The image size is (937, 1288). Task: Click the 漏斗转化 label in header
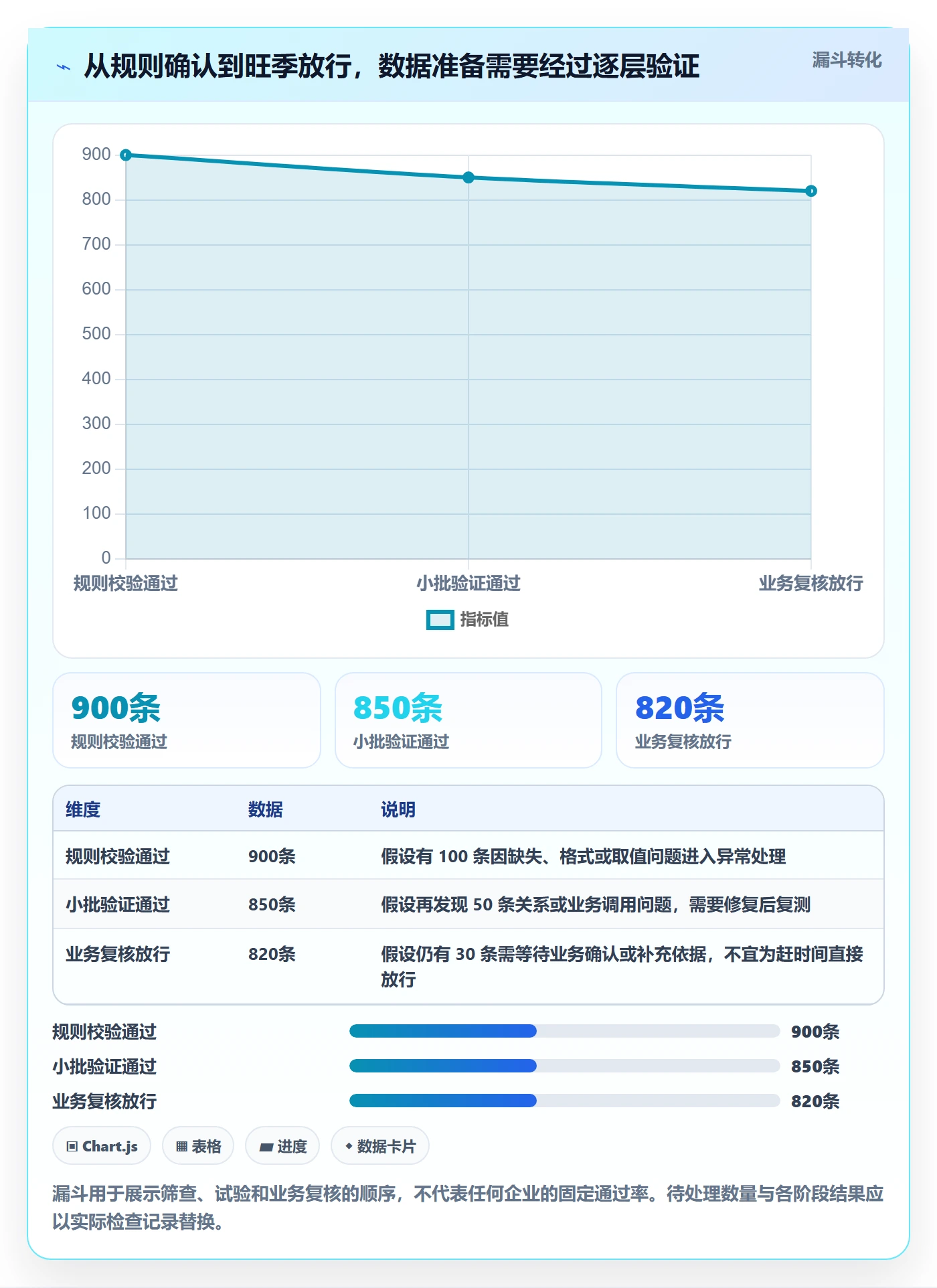[x=847, y=60]
